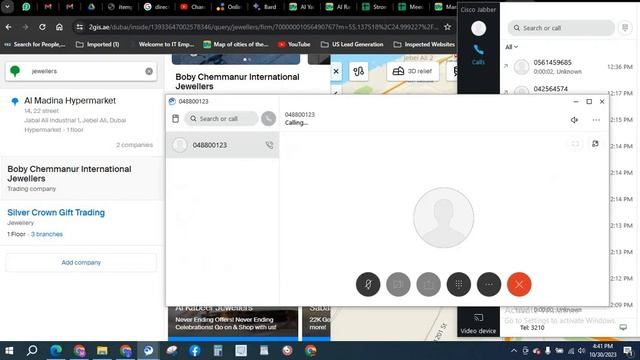The image size is (640, 360).
Task: Click the Add company button
Action: click(81, 262)
